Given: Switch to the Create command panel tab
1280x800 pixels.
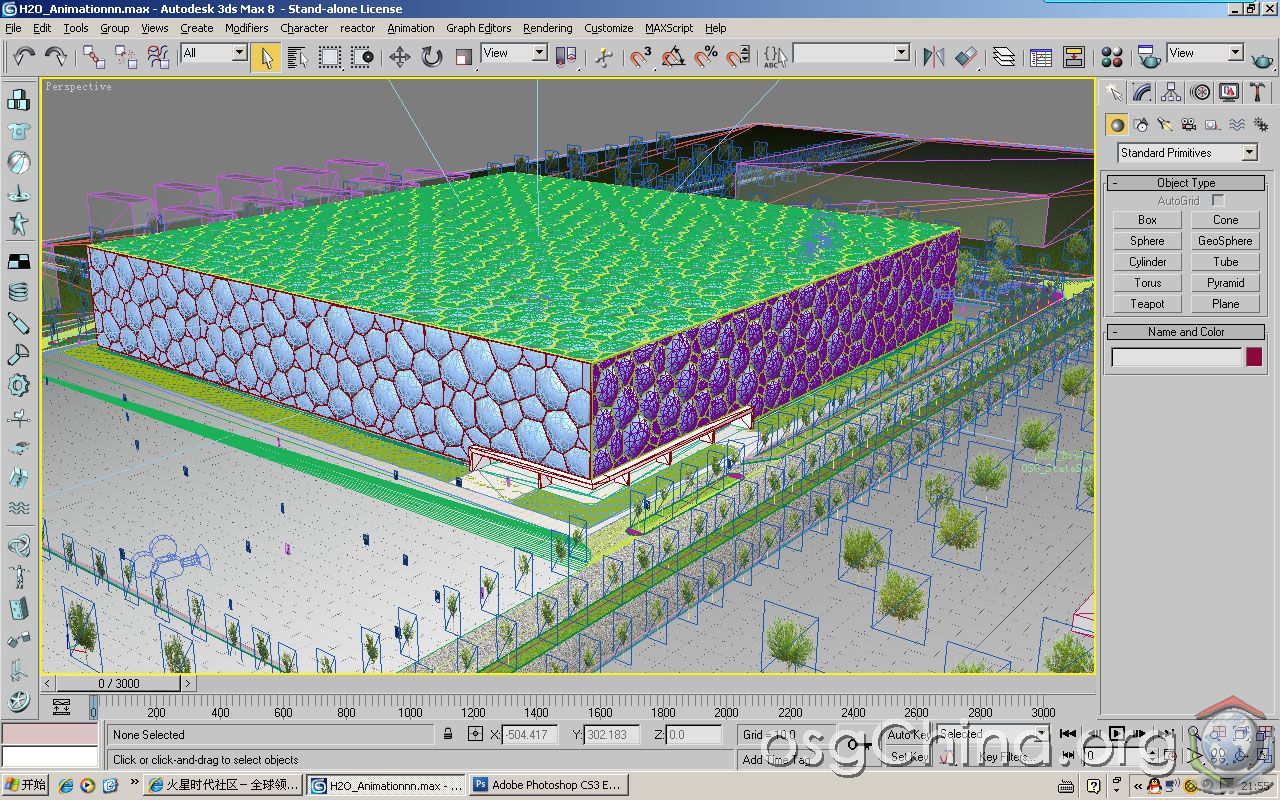Looking at the screenshot, I should click(x=1113, y=93).
